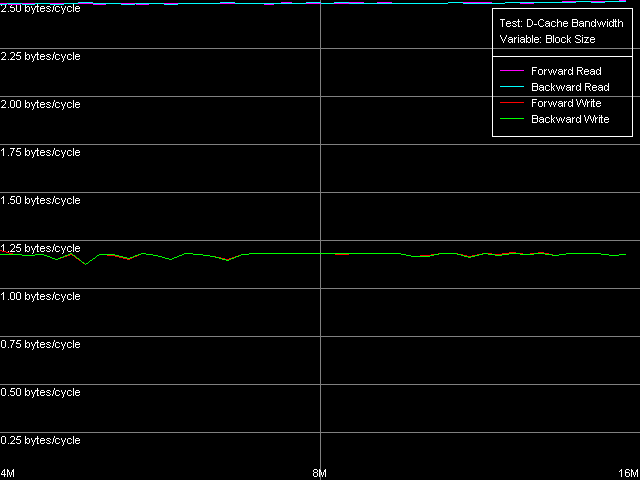The image size is (640, 480).
Task: Click the 1.00 bytes/cycle axis label
Action: (40, 296)
